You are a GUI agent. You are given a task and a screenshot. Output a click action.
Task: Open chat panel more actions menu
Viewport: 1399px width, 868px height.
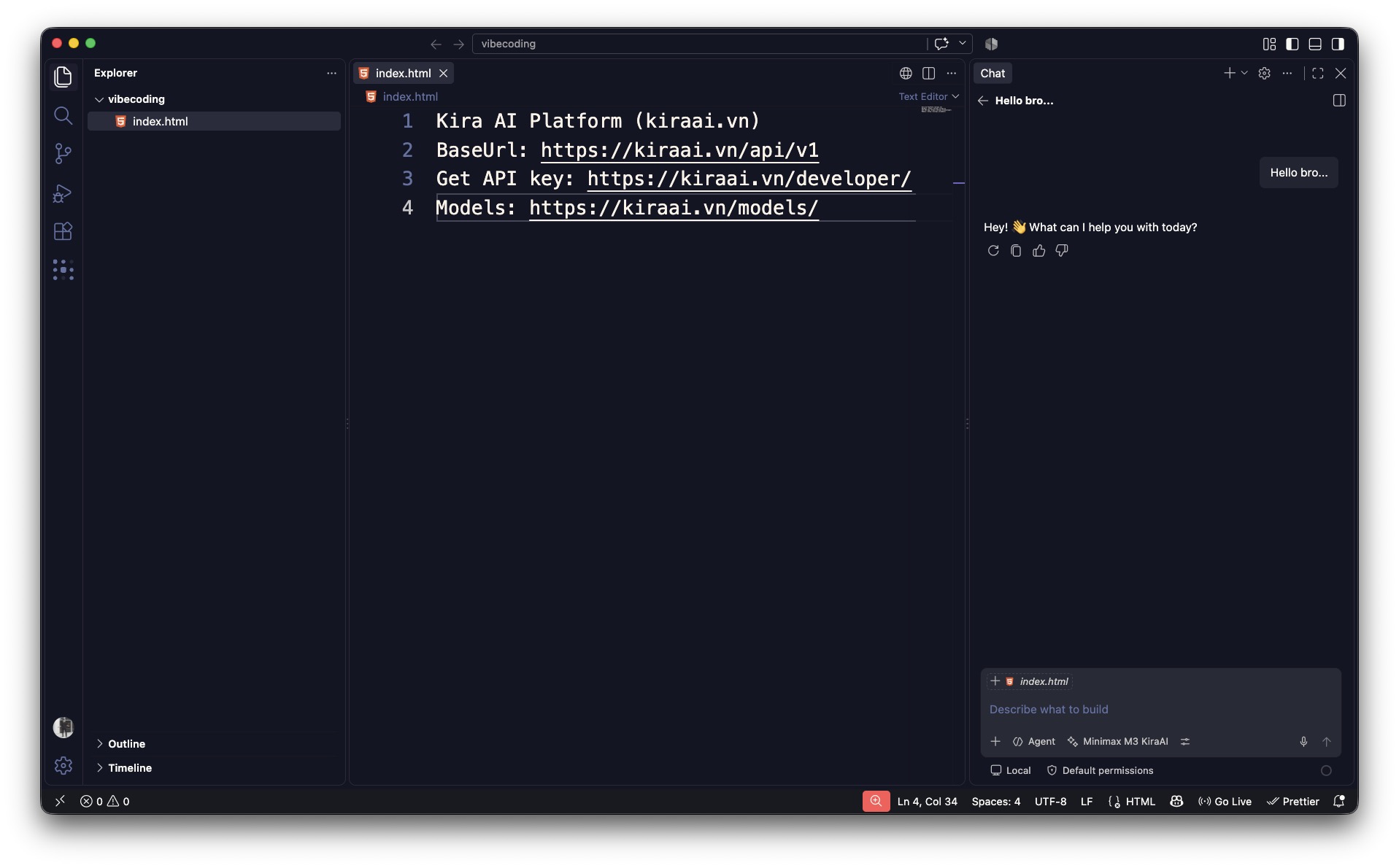click(x=1287, y=73)
